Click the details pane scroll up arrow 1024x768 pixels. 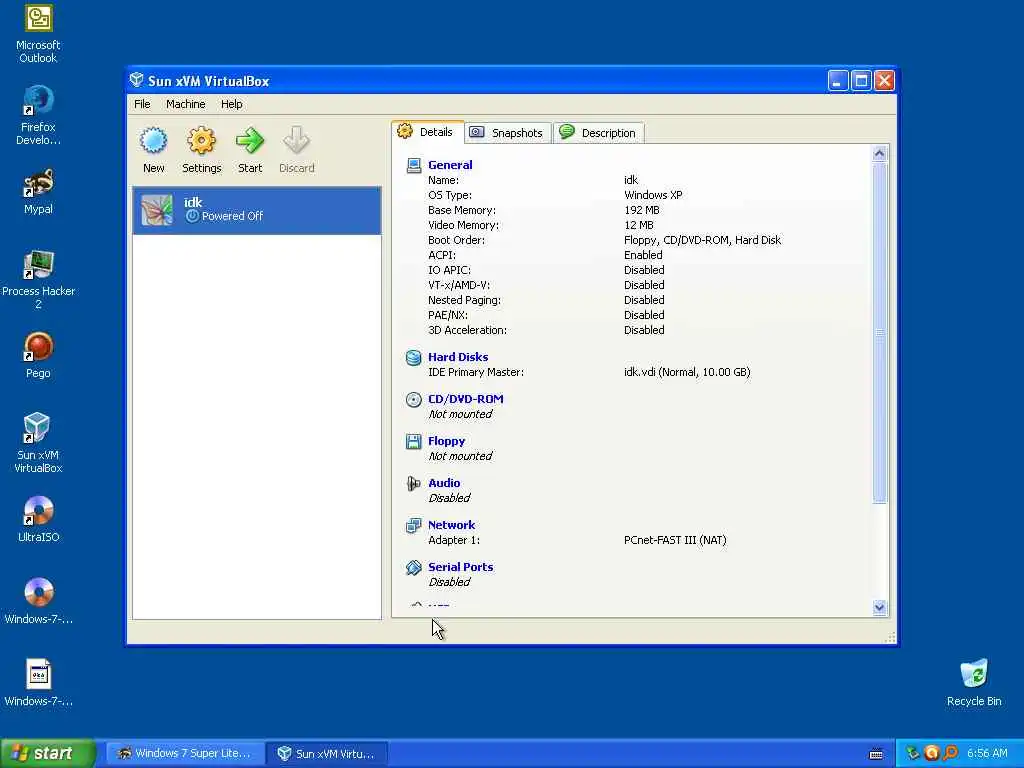click(879, 153)
